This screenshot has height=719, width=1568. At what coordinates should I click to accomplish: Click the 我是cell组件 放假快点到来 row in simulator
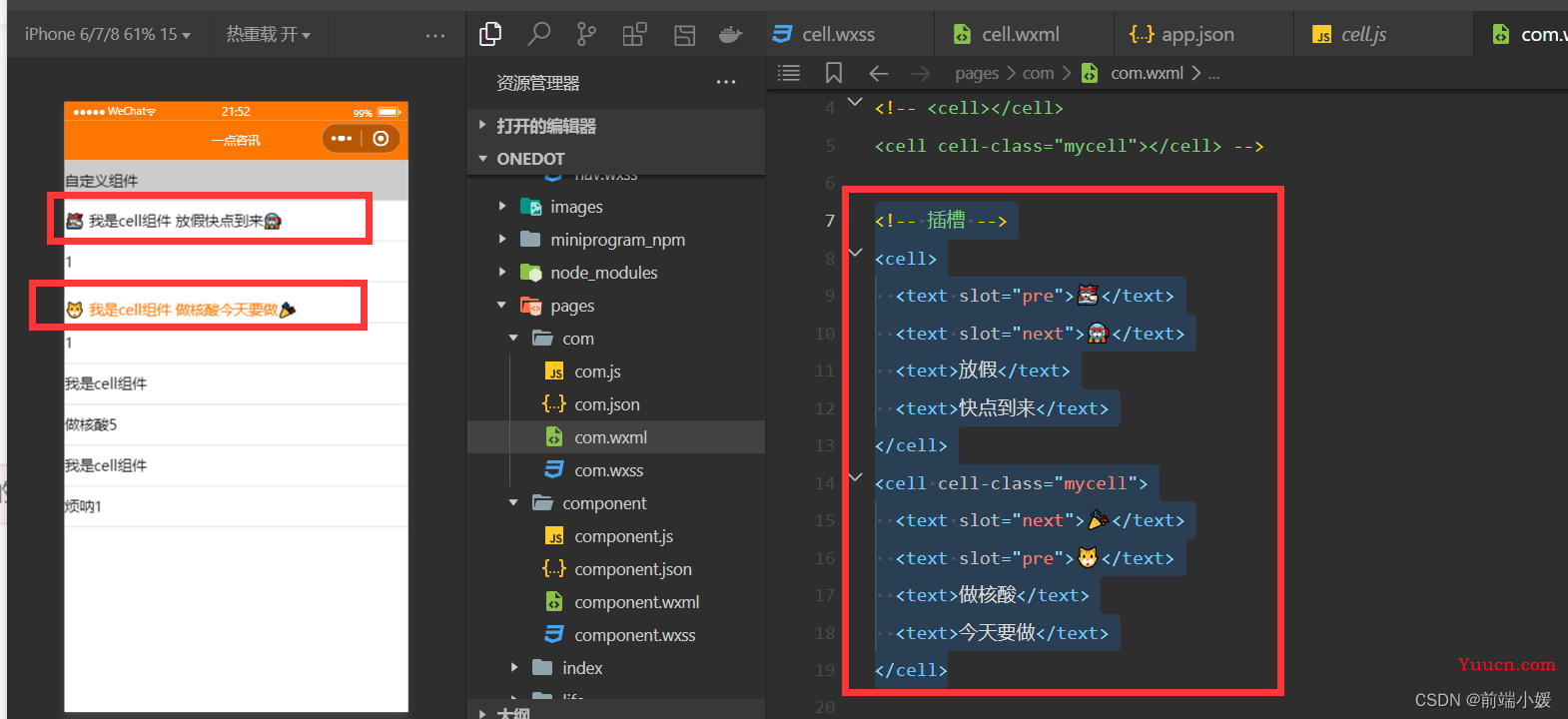[236, 221]
